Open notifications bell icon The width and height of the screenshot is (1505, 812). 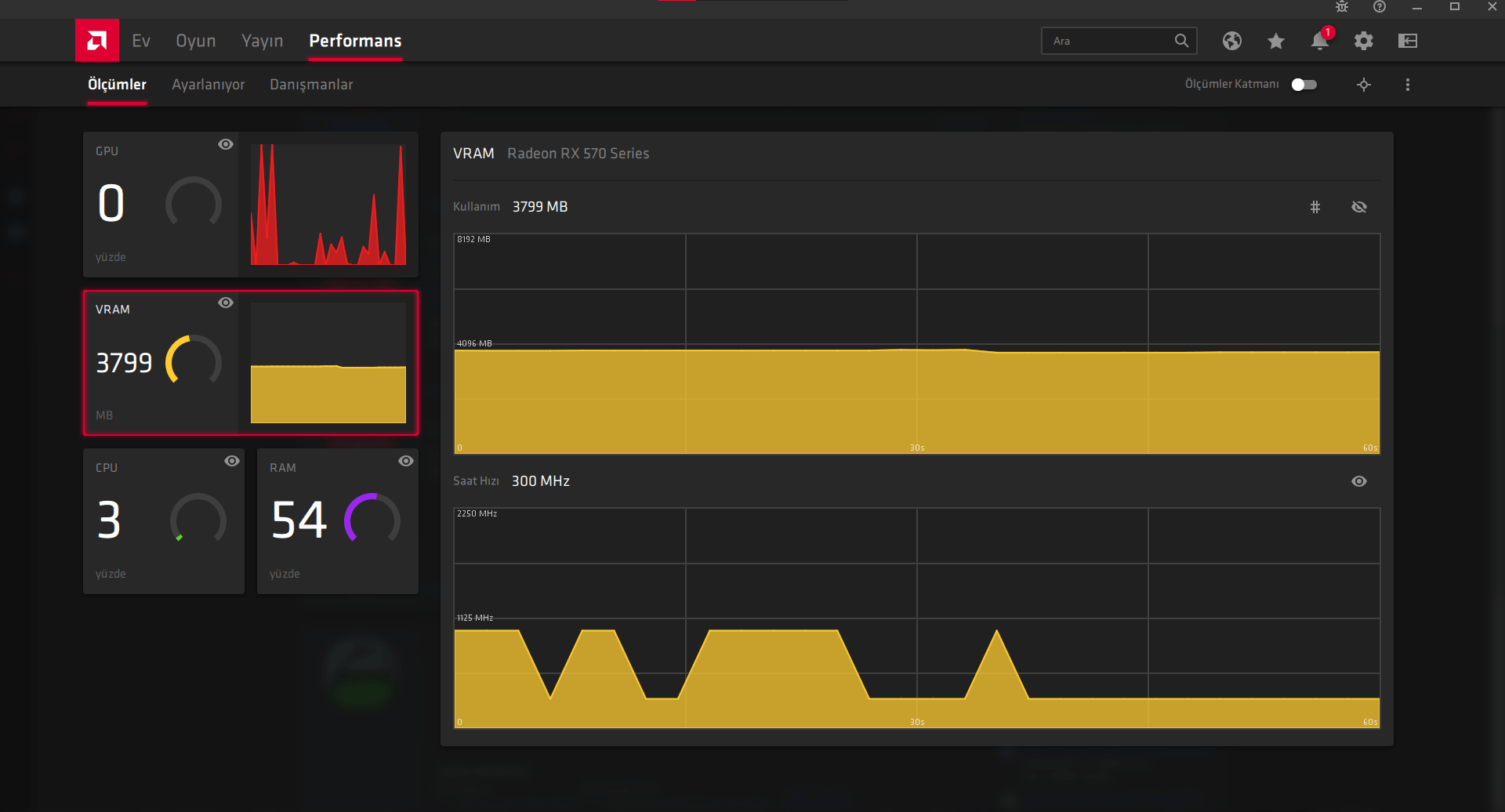[x=1320, y=41]
